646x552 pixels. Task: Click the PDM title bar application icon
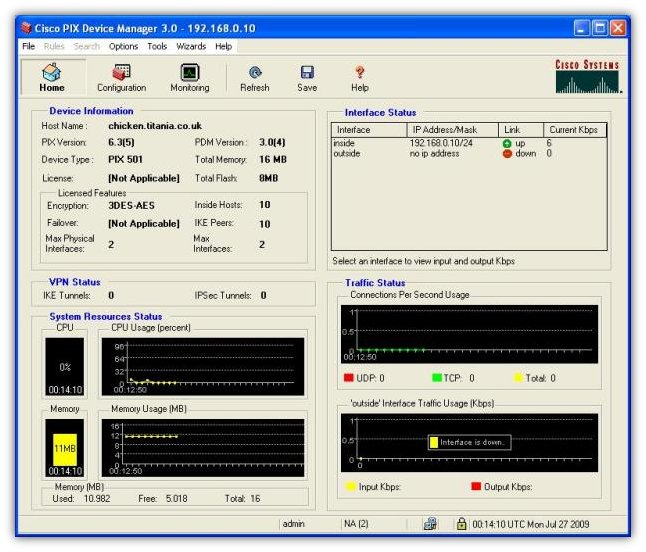[x=26, y=28]
